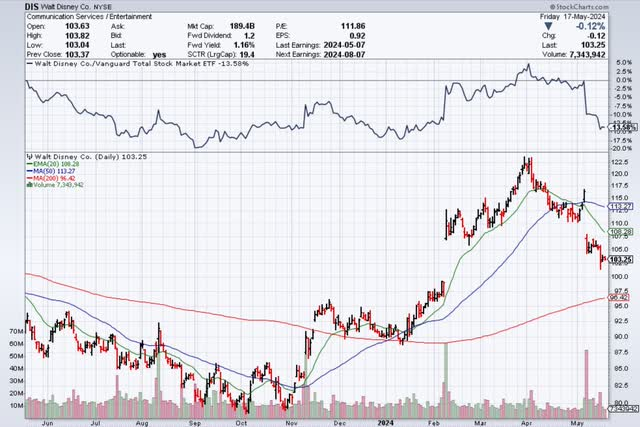Click the -0.12% percent change figure
This screenshot has height=427, width=640.
pos(590,26)
